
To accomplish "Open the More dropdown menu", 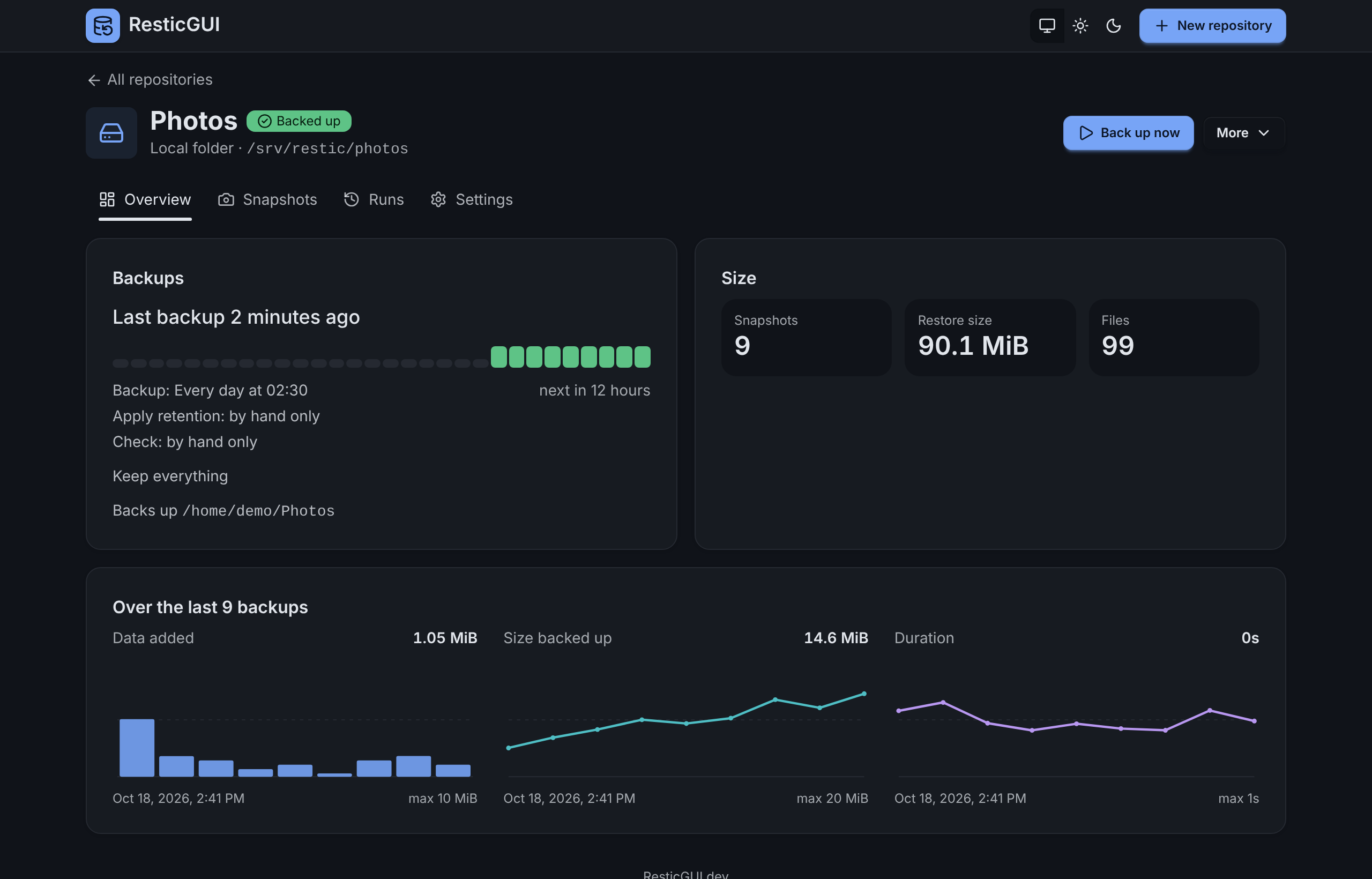I will [1244, 133].
